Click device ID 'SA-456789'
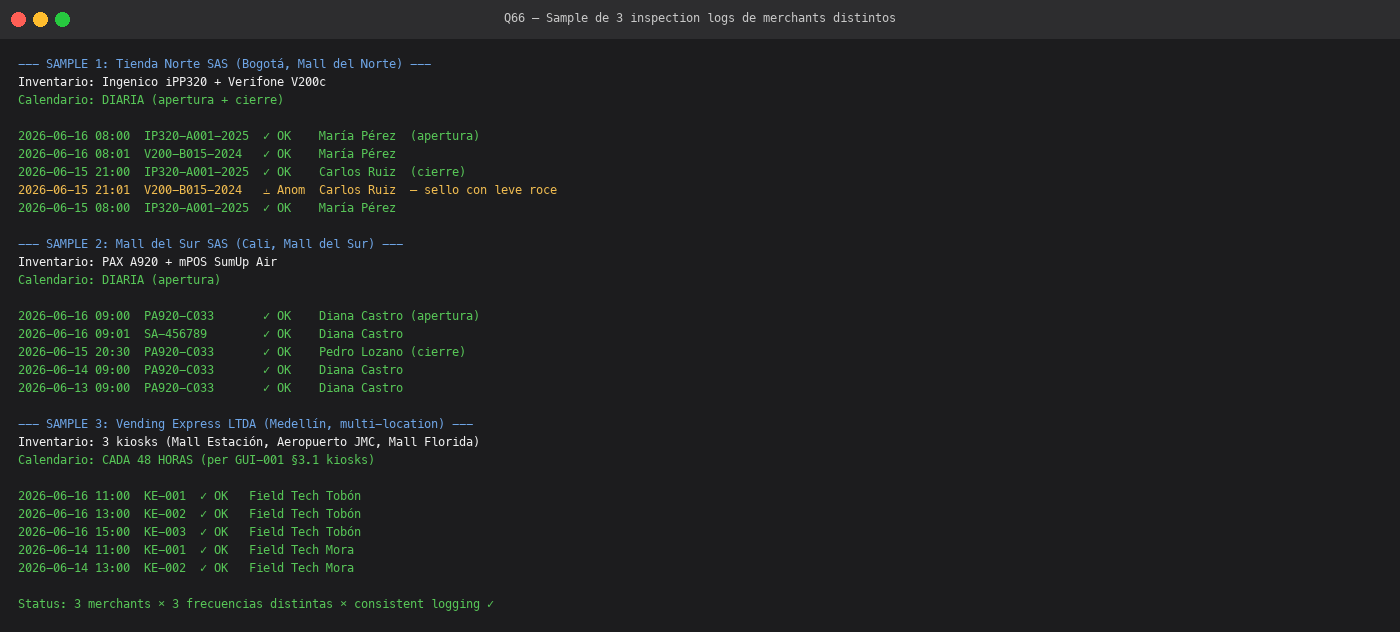The height and width of the screenshot is (632, 1400). (x=176, y=334)
